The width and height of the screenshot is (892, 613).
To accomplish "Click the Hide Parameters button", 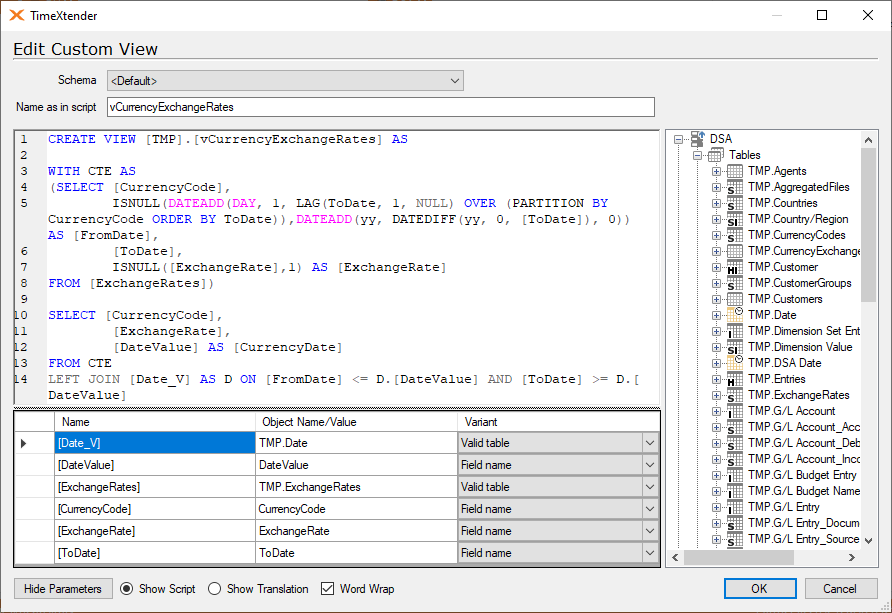I will point(63,589).
